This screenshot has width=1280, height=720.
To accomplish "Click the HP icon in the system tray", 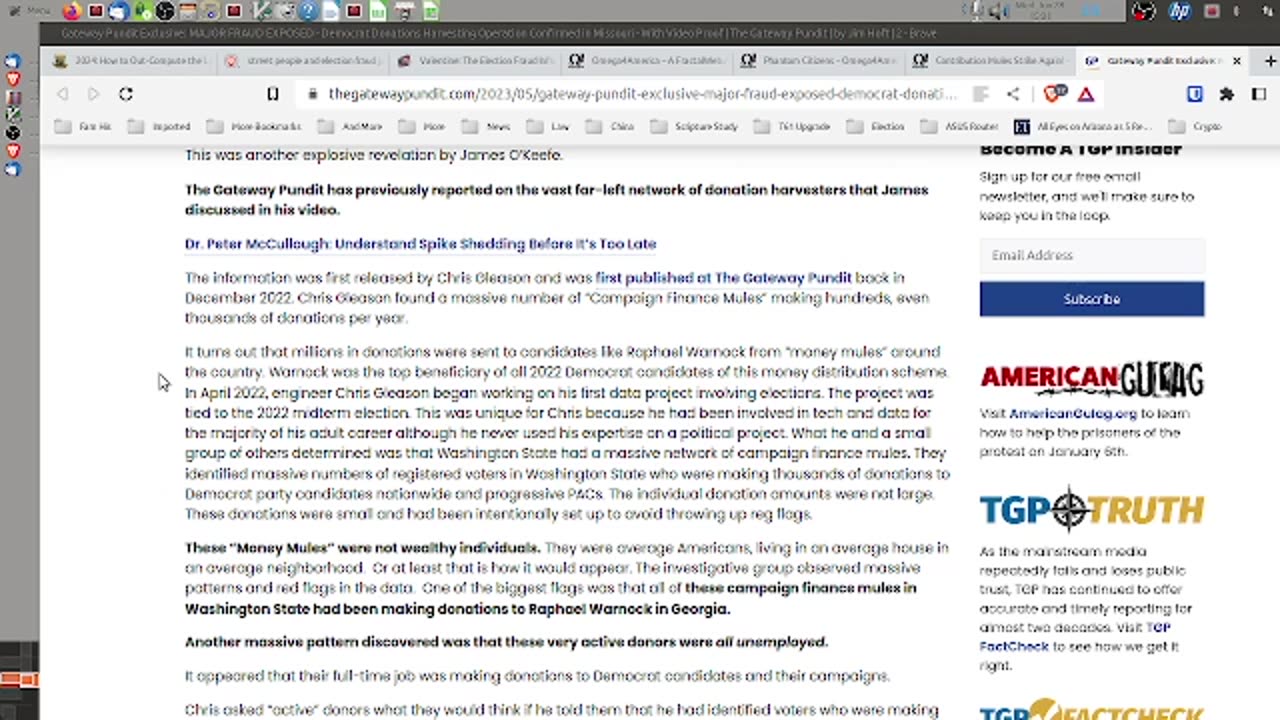I will point(1179,12).
